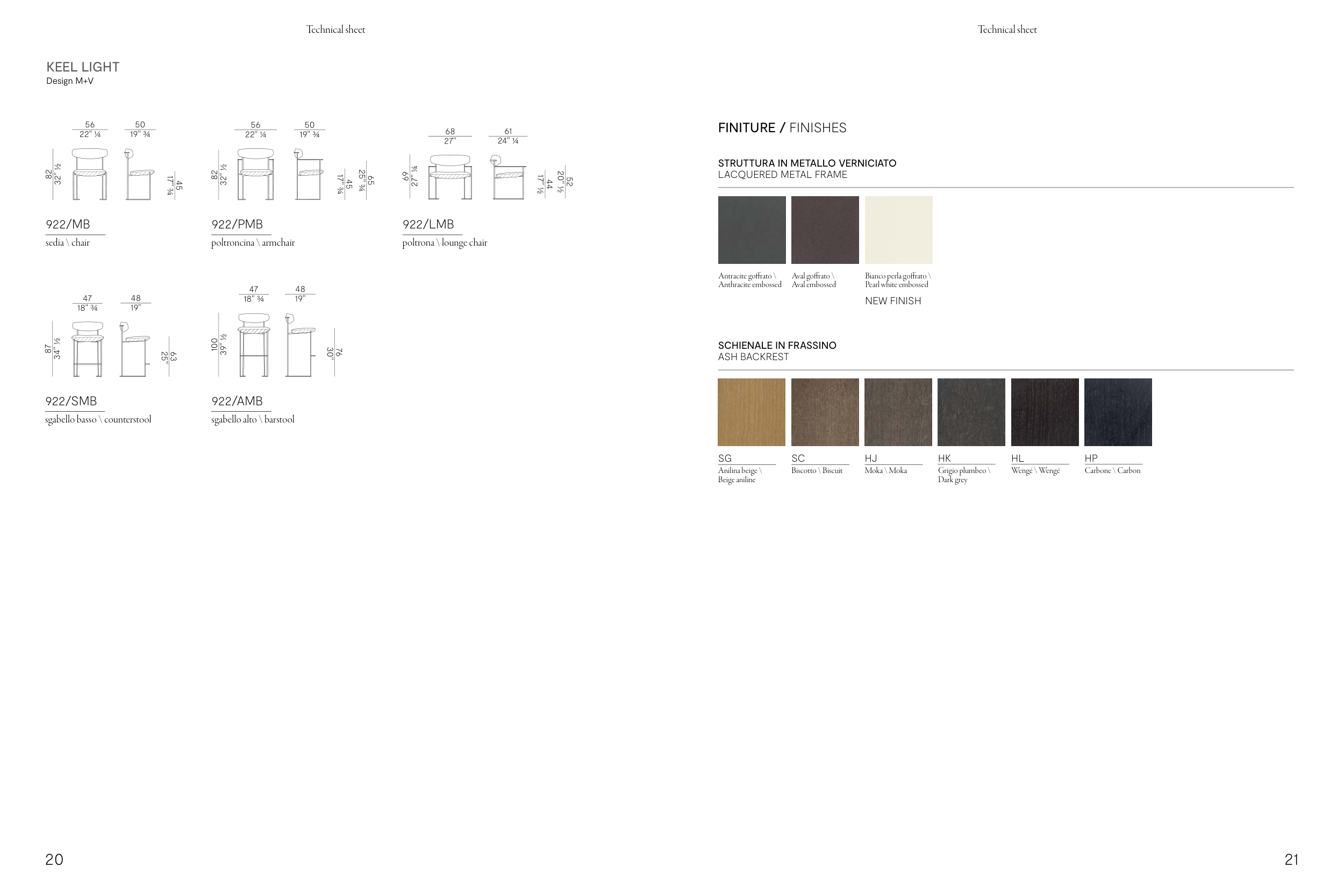This screenshot has width=1344, height=896.
Task: Select the Aval embossed metal swatch
Action: [x=825, y=230]
